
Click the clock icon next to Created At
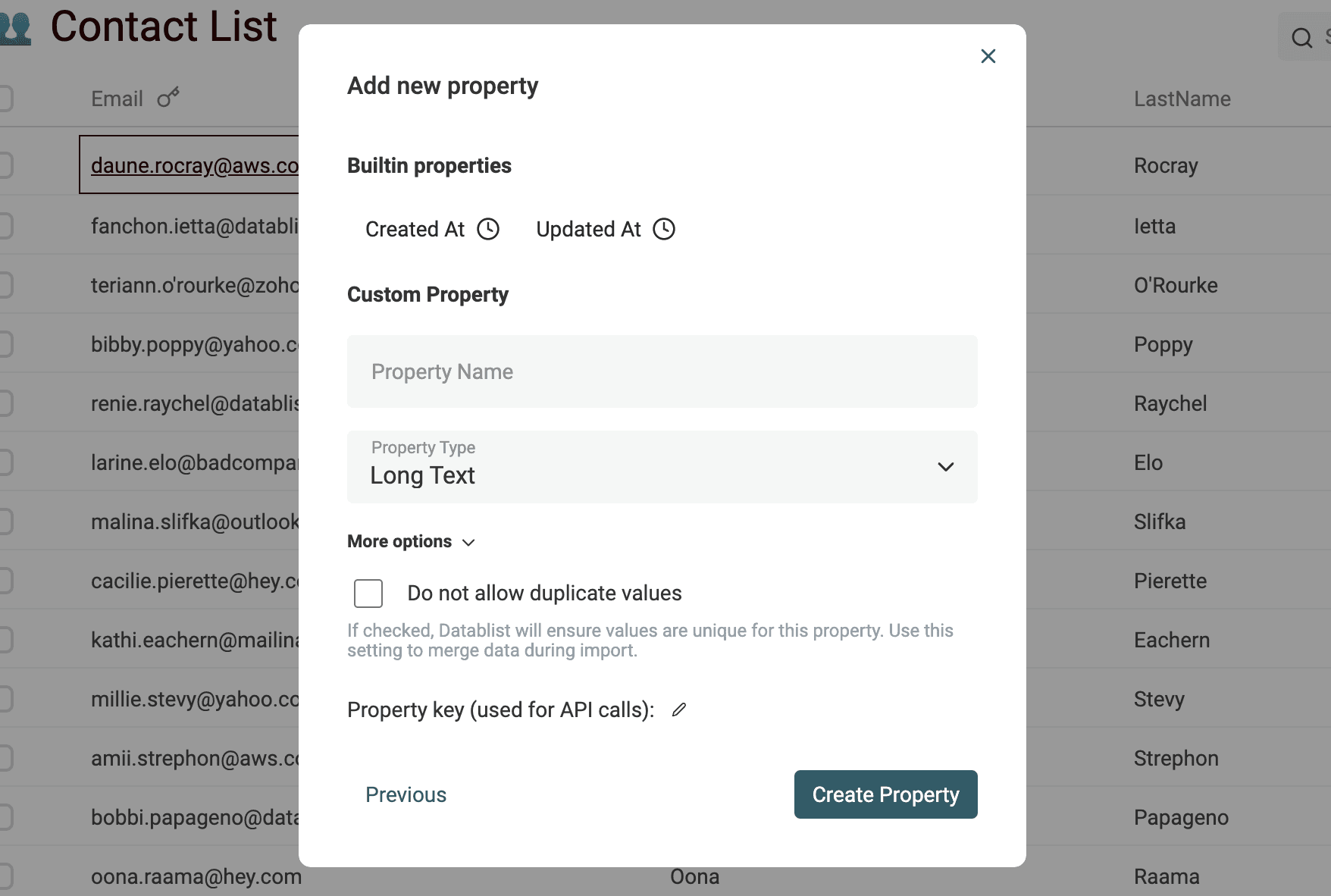(488, 229)
